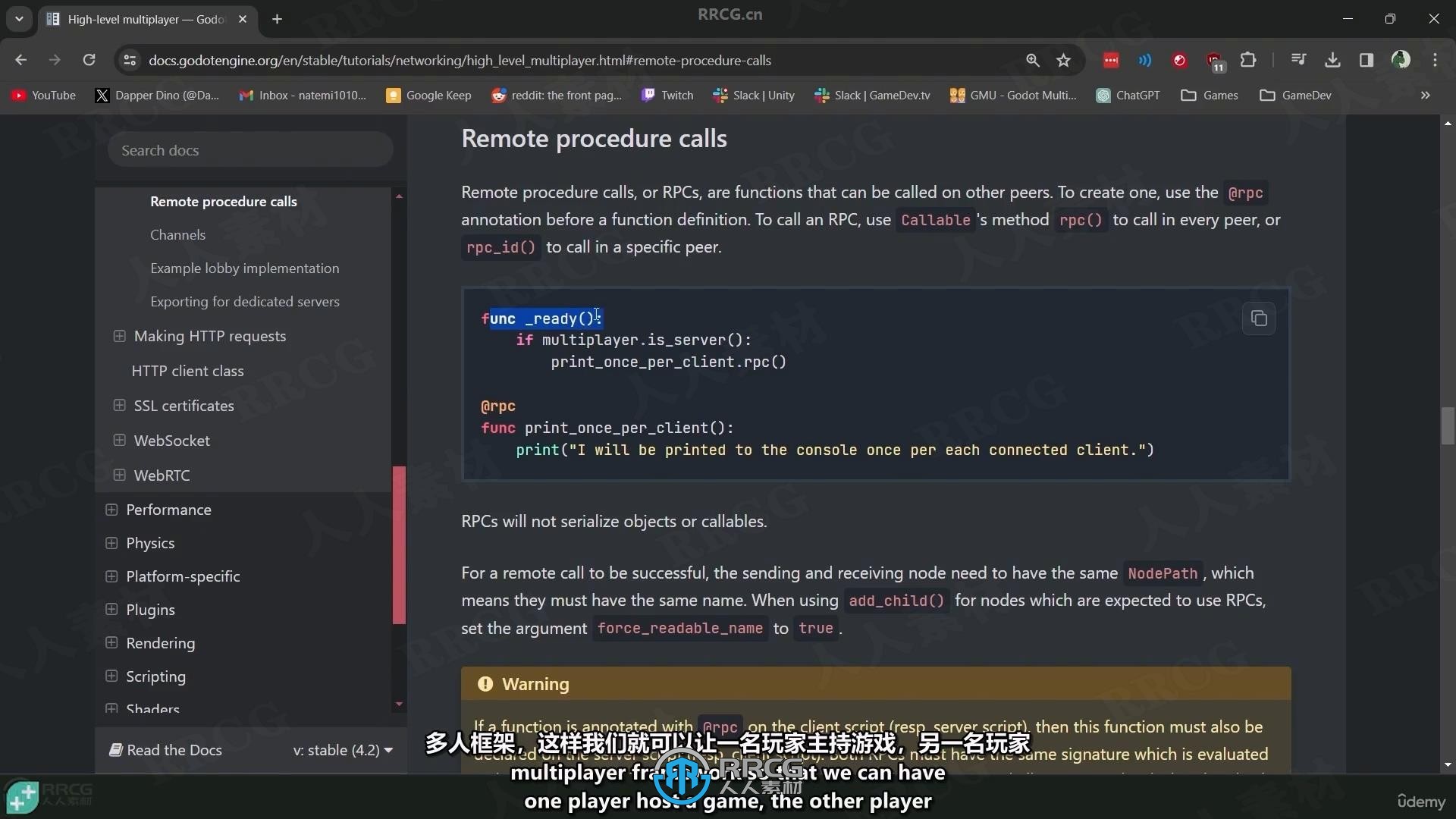Open the ChatGPT bookmark

[x=1128, y=95]
